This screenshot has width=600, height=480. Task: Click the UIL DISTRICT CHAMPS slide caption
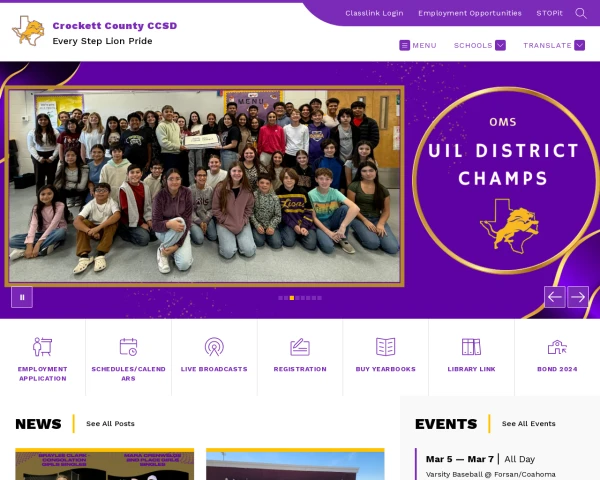coord(503,165)
